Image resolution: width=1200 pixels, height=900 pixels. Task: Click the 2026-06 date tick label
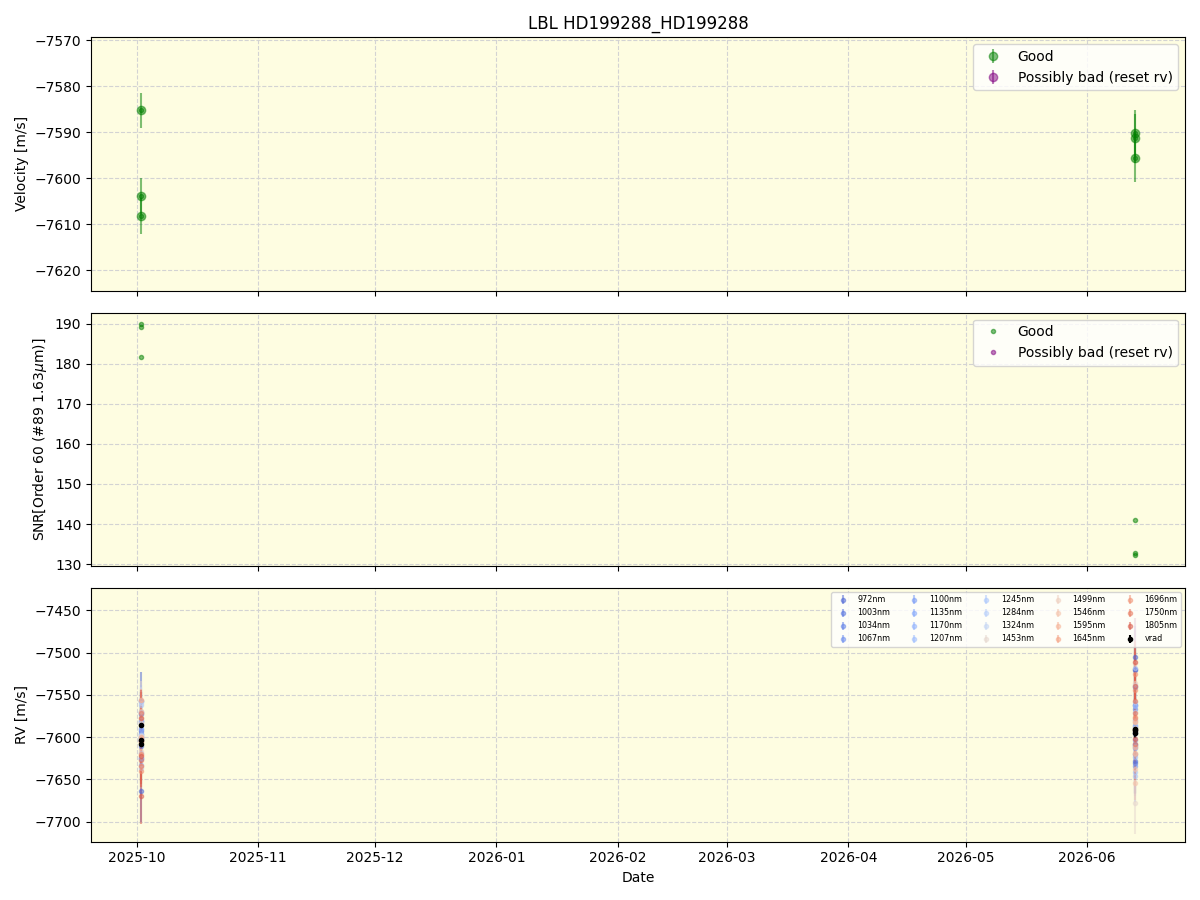(x=1087, y=858)
